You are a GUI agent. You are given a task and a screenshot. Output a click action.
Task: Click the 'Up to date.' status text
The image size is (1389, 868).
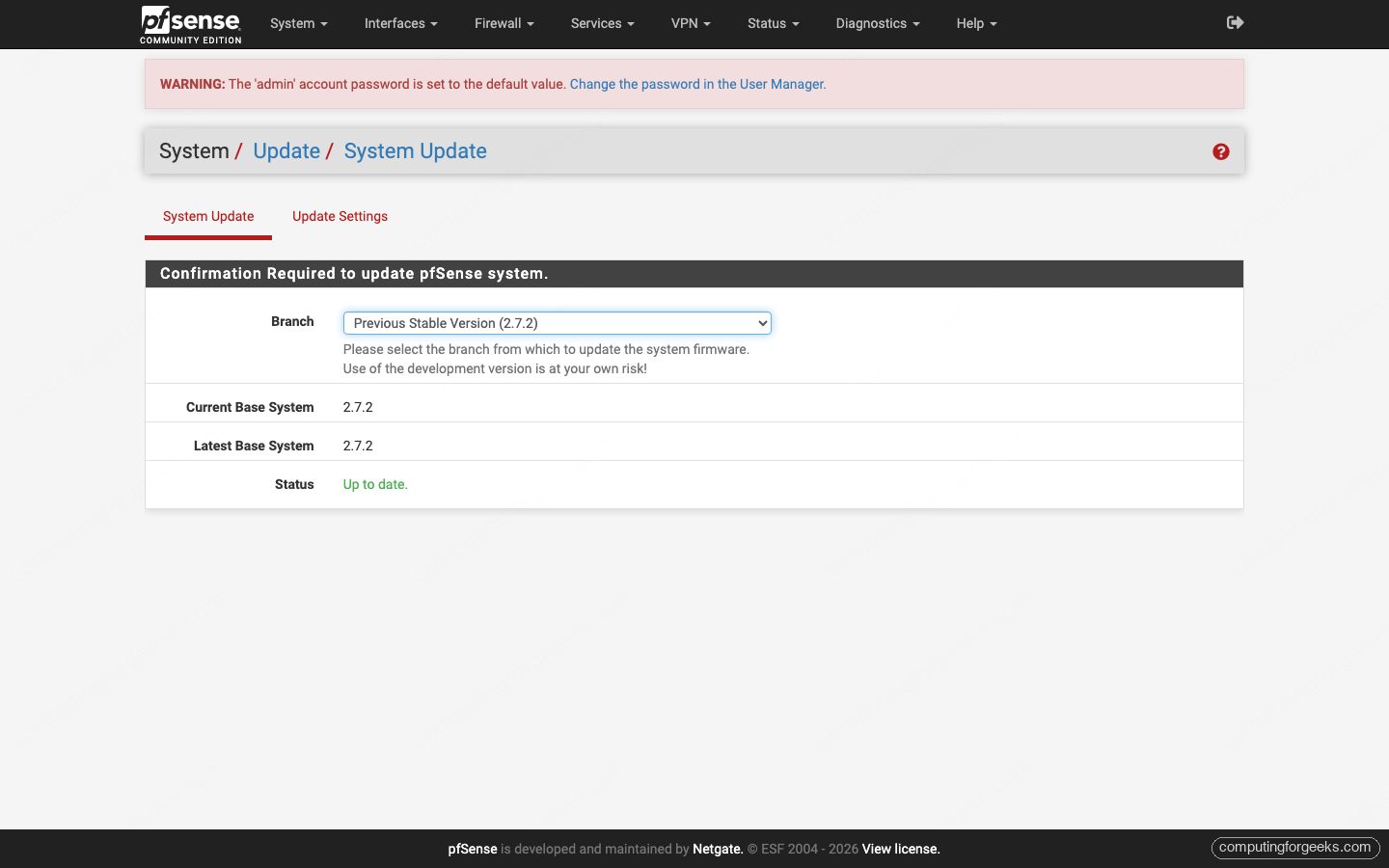(375, 484)
